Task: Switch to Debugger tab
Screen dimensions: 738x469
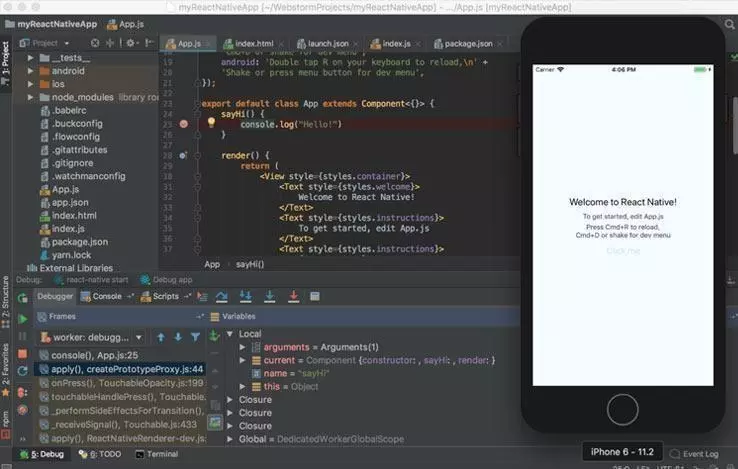Action: click(55, 296)
